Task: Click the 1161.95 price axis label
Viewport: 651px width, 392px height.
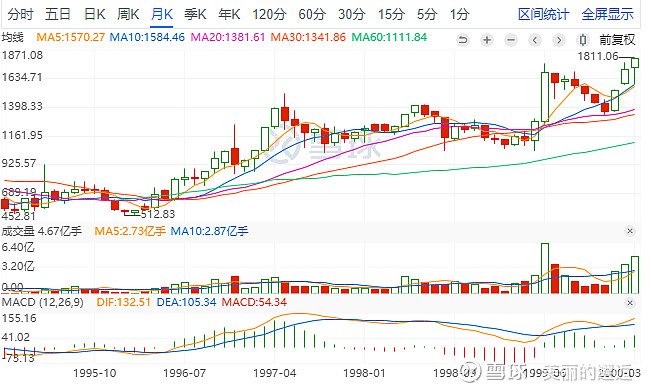Action: coord(22,135)
